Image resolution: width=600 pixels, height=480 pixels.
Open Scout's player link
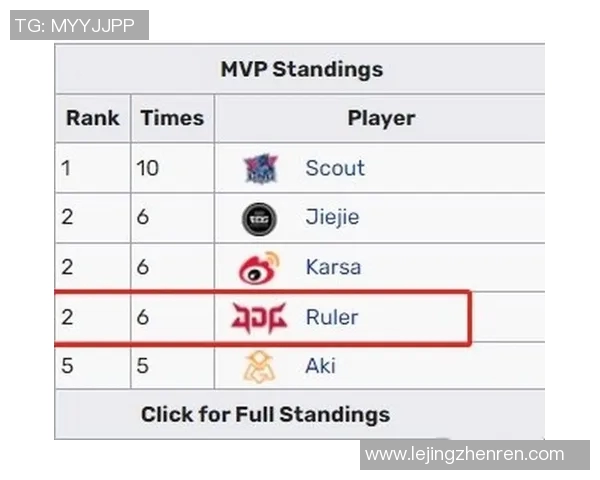335,168
